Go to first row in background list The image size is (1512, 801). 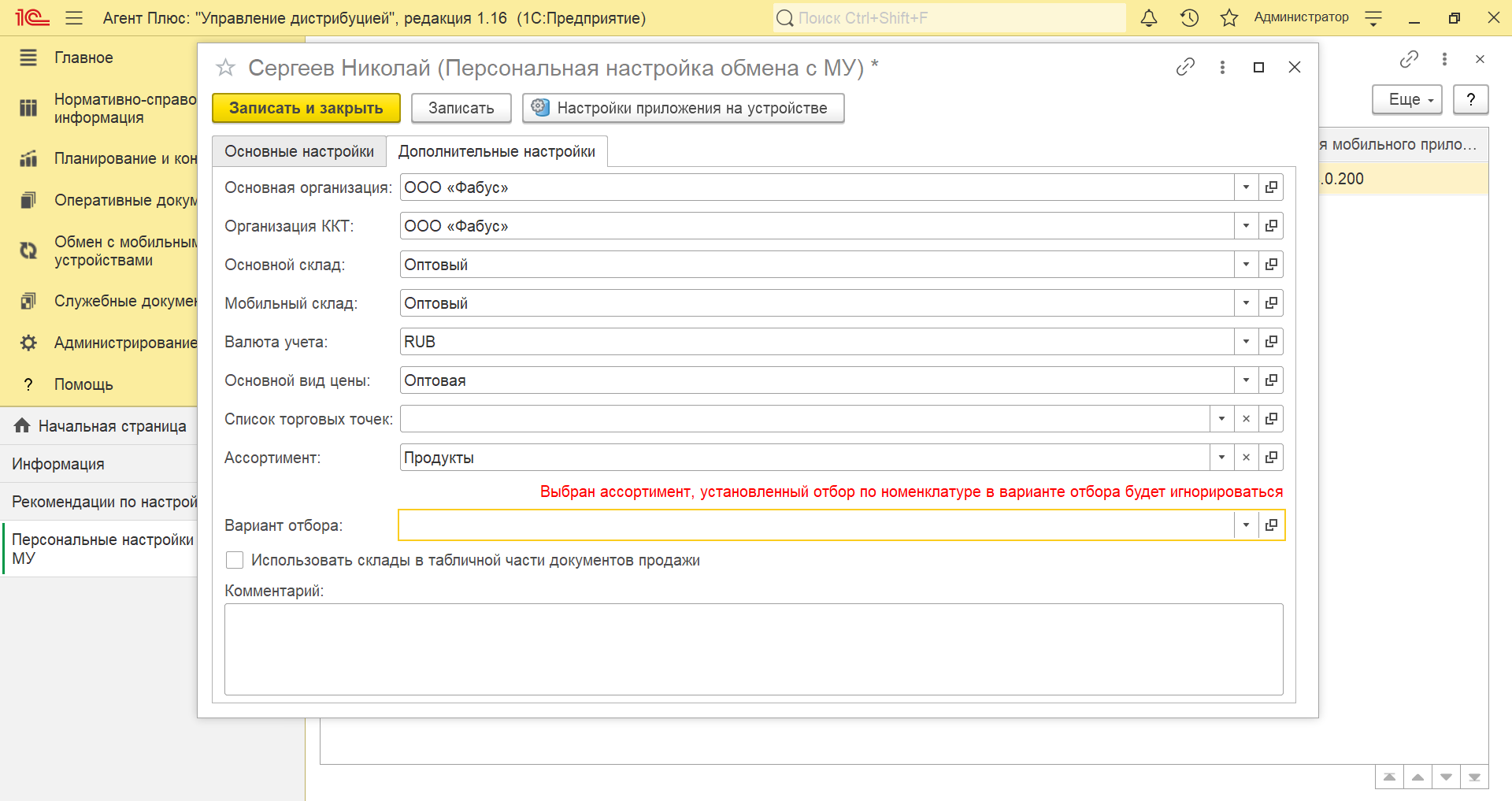click(x=1389, y=777)
